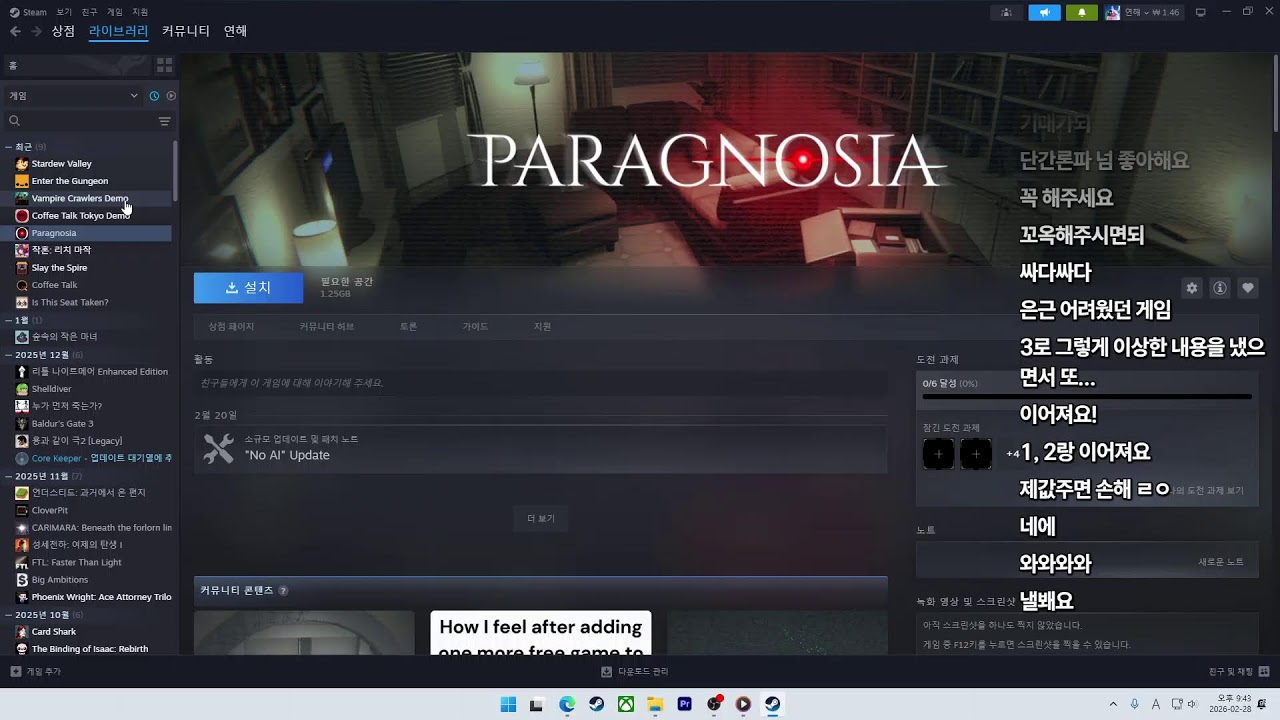1280x720 pixels.
Task: Open the 친구 menu
Action: 89,12
